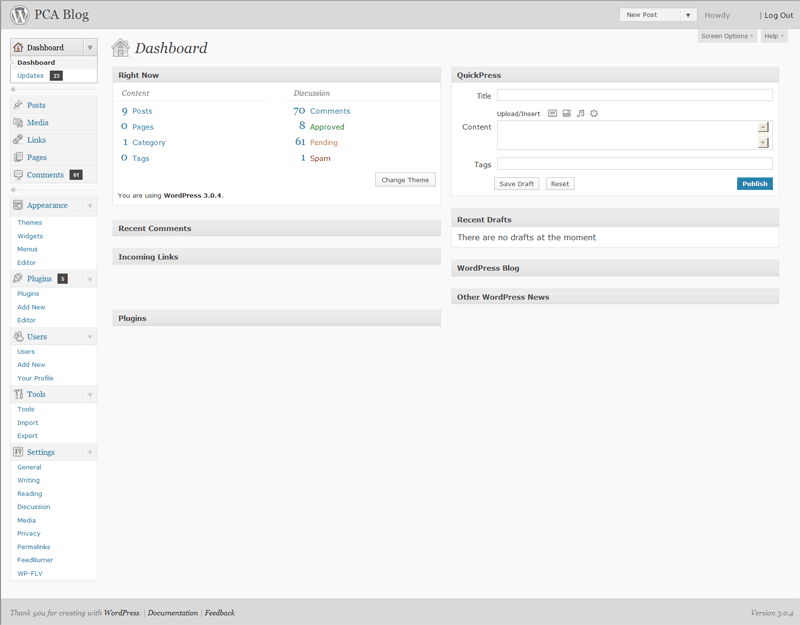Collapse the Plugins menu arrow
Image resolution: width=800 pixels, height=625 pixels.
click(90, 279)
